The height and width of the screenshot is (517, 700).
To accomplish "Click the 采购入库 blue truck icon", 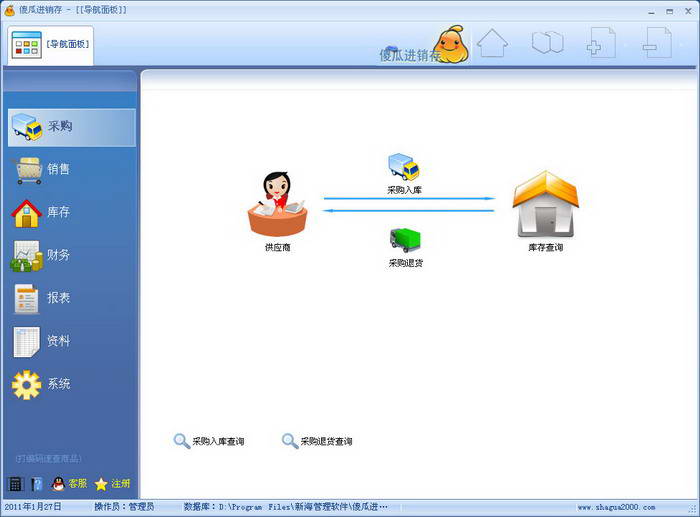I will 404,167.
